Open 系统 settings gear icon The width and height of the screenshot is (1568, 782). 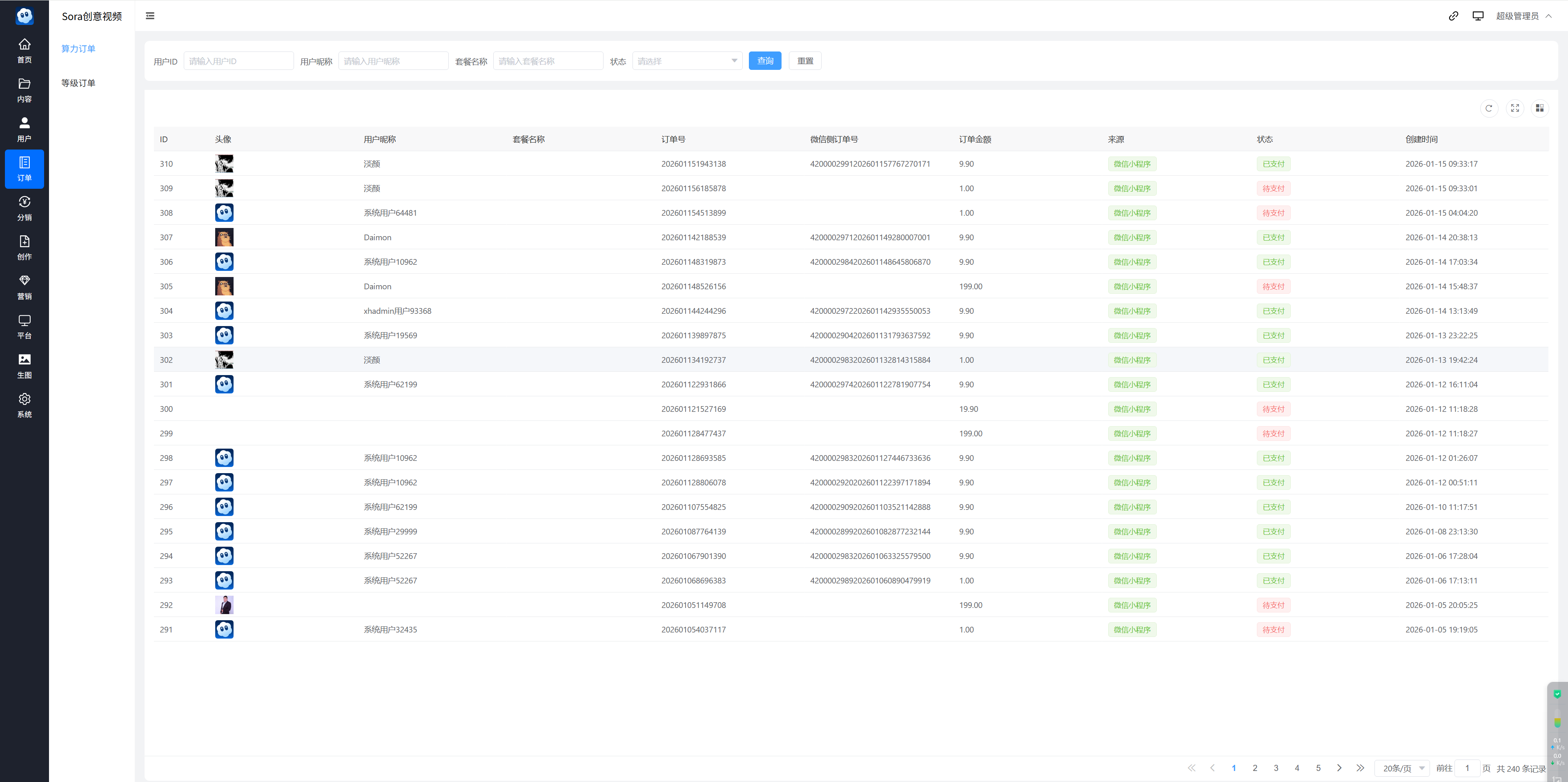(24, 405)
